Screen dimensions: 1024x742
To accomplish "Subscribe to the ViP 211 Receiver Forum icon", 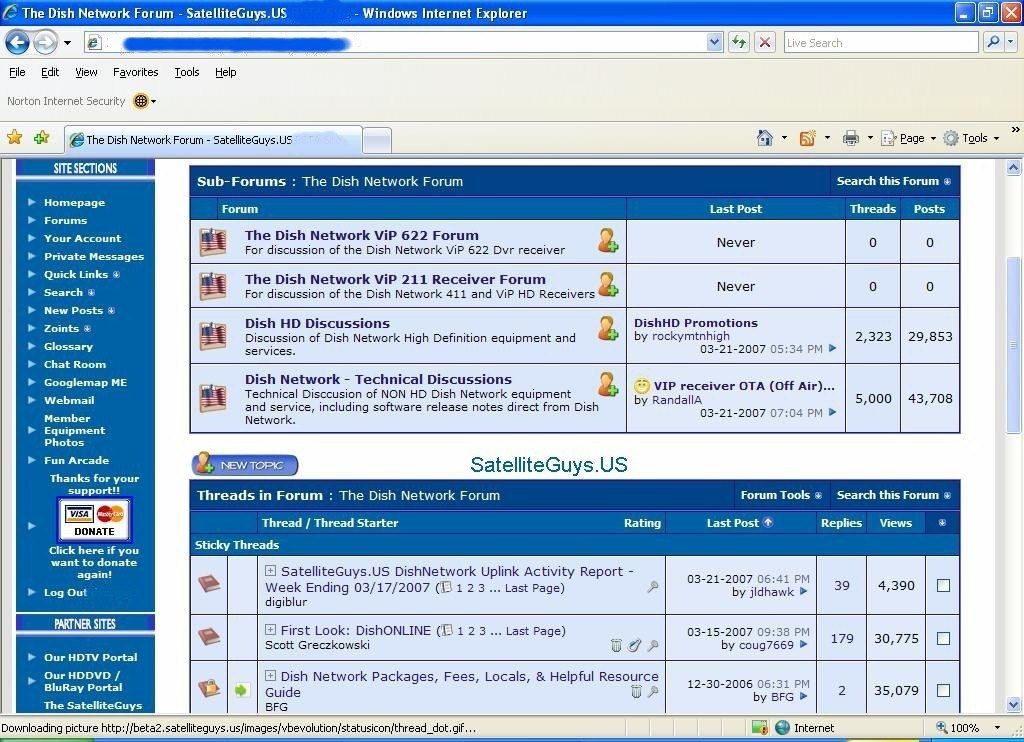I will 608,284.
